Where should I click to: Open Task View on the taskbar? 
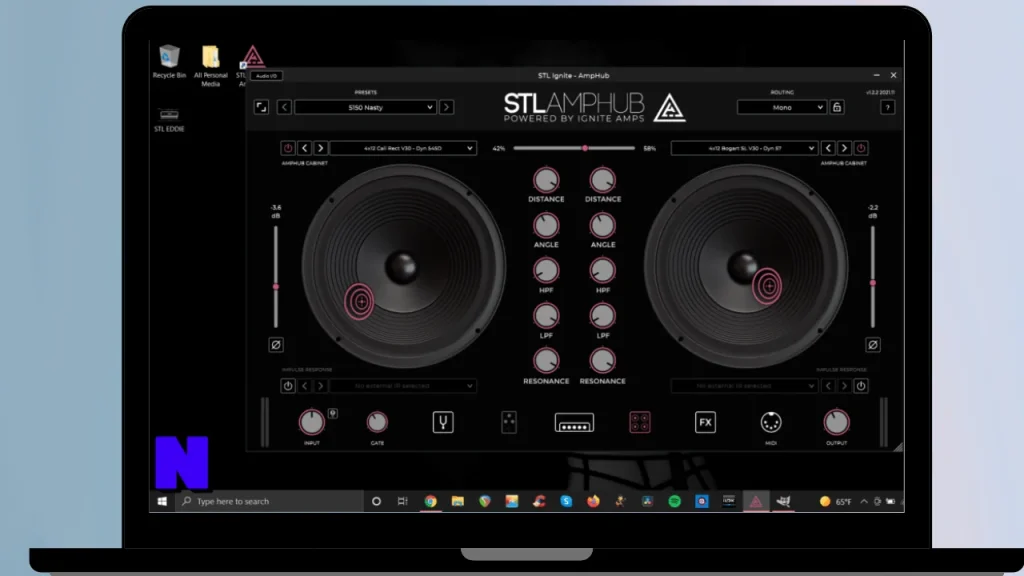point(402,501)
